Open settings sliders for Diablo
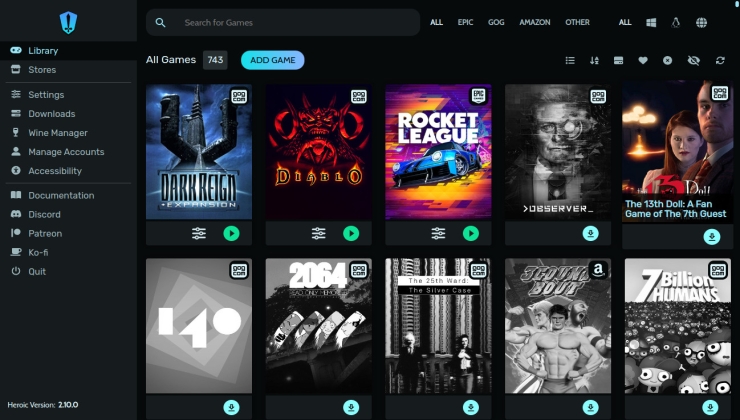The width and height of the screenshot is (740, 420). [319, 233]
